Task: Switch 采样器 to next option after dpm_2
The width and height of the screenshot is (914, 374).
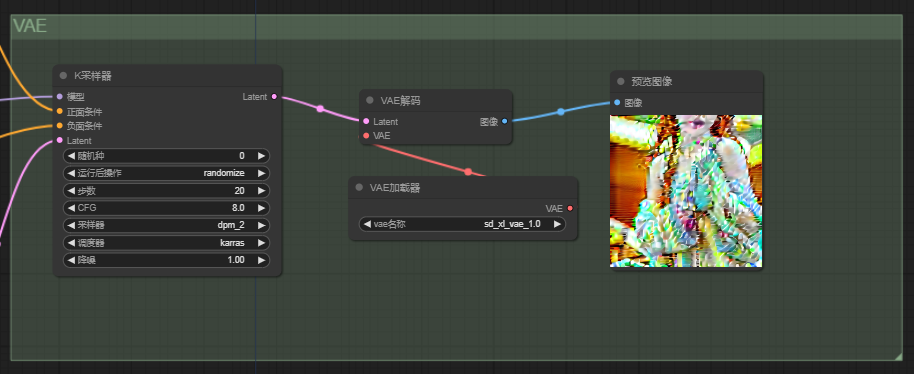Action: pyautogui.click(x=262, y=225)
